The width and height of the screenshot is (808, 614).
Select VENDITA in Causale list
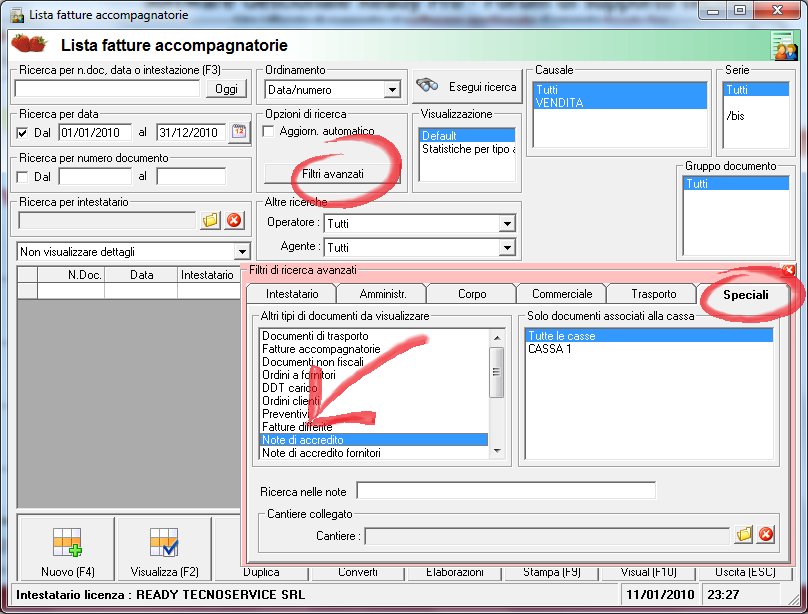coord(620,103)
